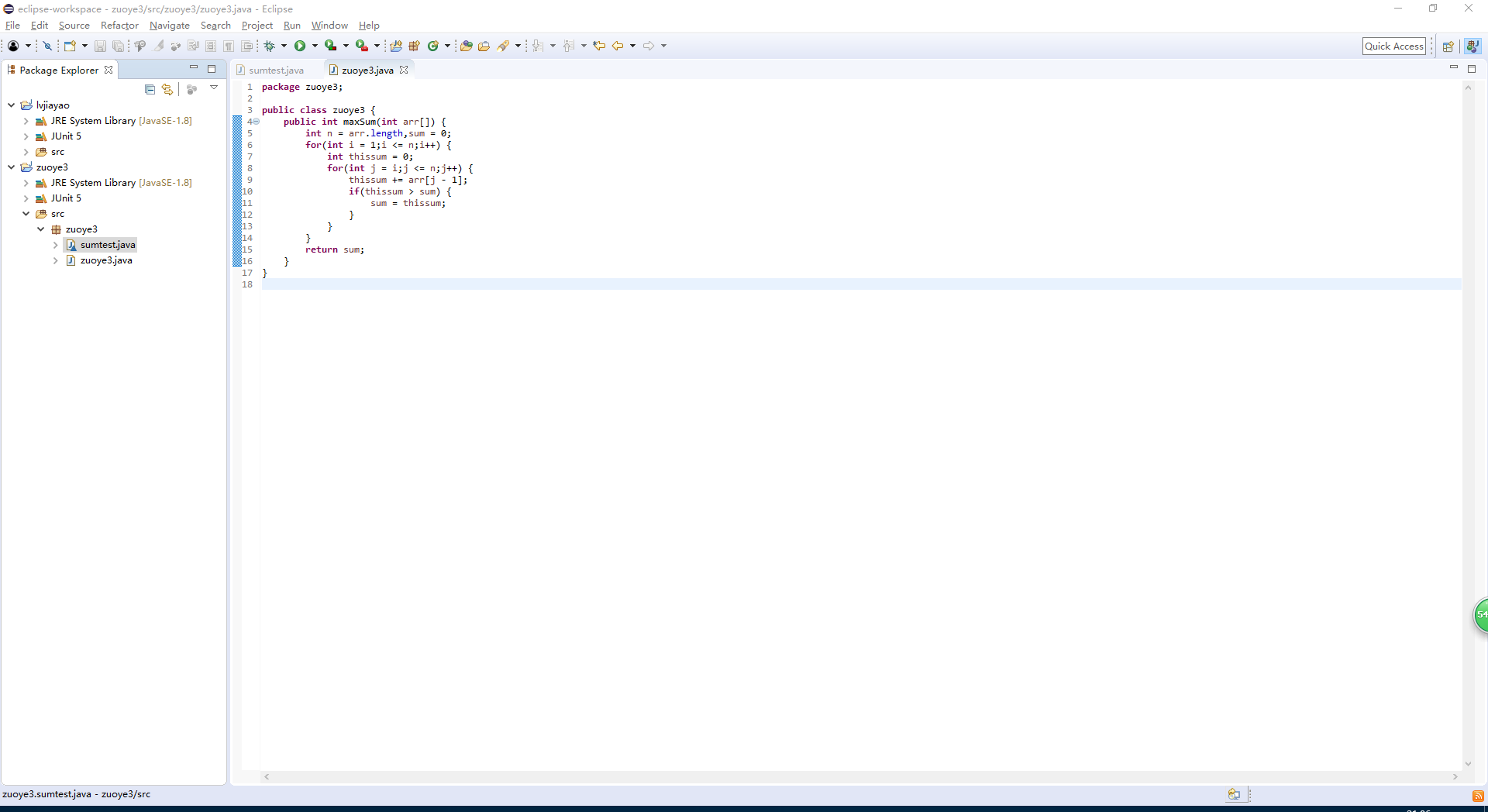Minimize the Package Explorer view
This screenshot has height=812, width=1488.
coord(194,68)
